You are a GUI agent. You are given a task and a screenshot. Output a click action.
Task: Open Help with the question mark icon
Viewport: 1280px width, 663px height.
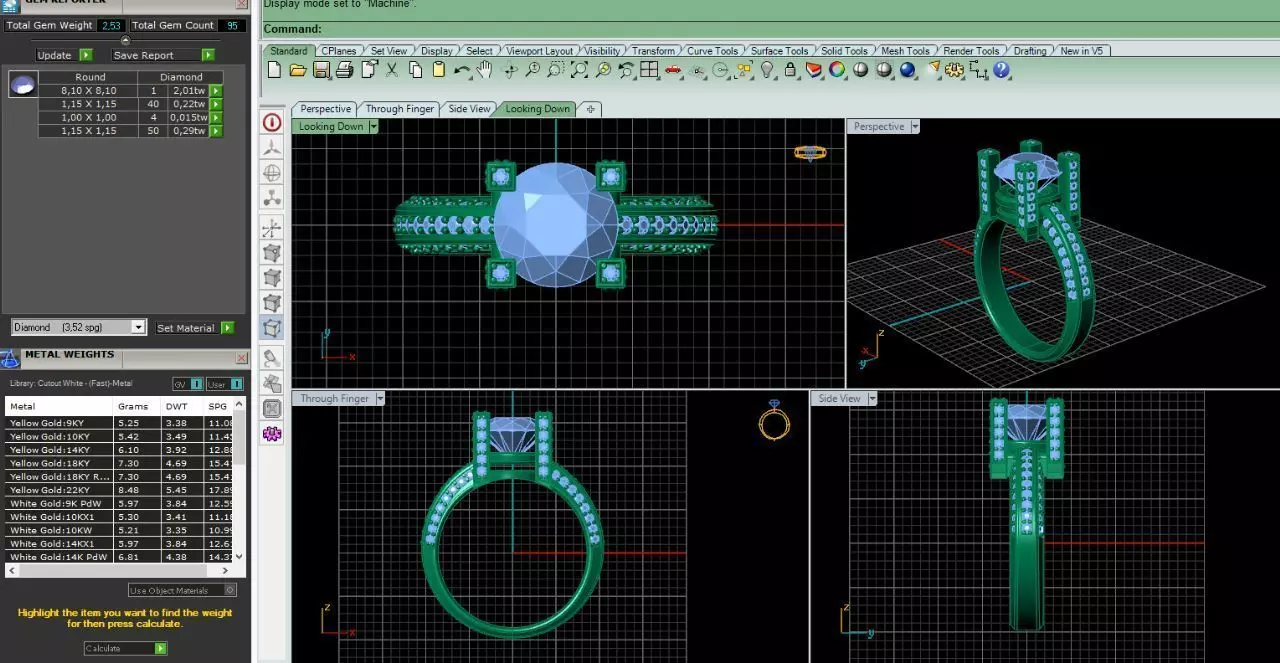(x=1001, y=70)
